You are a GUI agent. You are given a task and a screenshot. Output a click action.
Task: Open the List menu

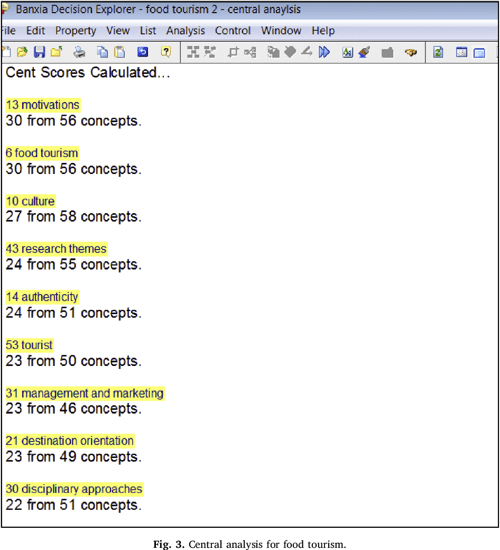click(148, 31)
